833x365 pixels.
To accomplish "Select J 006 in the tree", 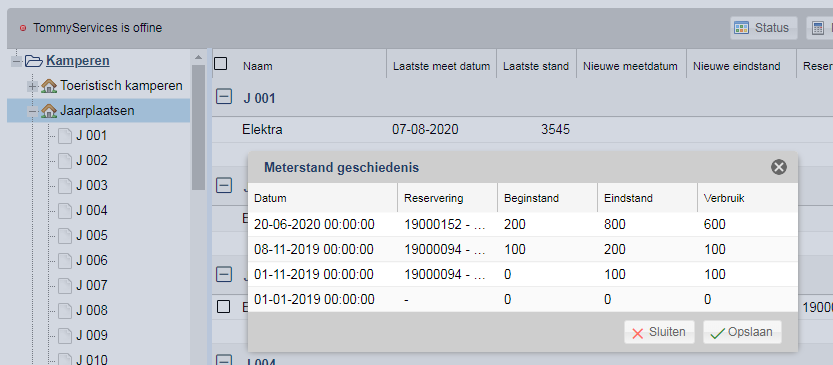I will (x=91, y=260).
